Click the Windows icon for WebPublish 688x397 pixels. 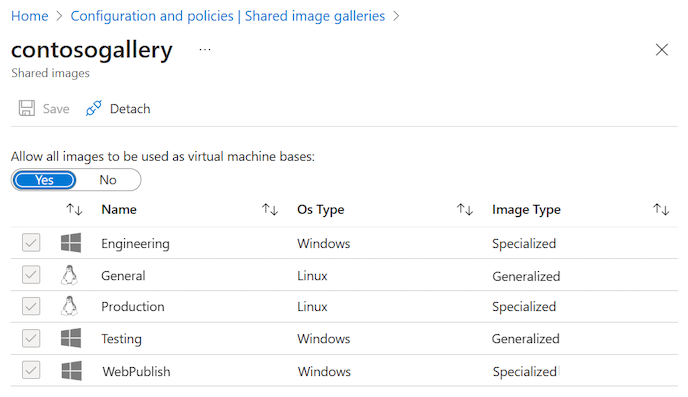(72, 371)
